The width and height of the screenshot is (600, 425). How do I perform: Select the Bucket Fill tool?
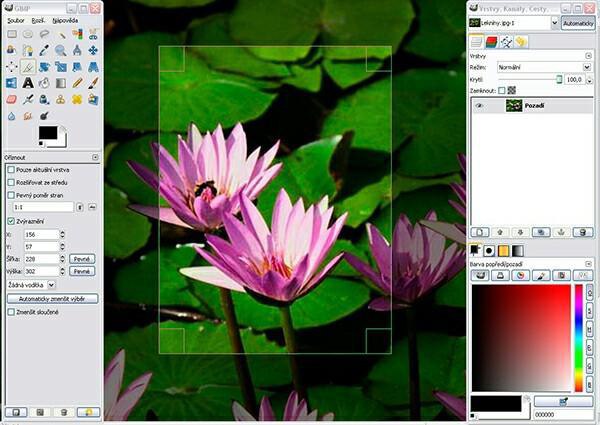click(44, 83)
